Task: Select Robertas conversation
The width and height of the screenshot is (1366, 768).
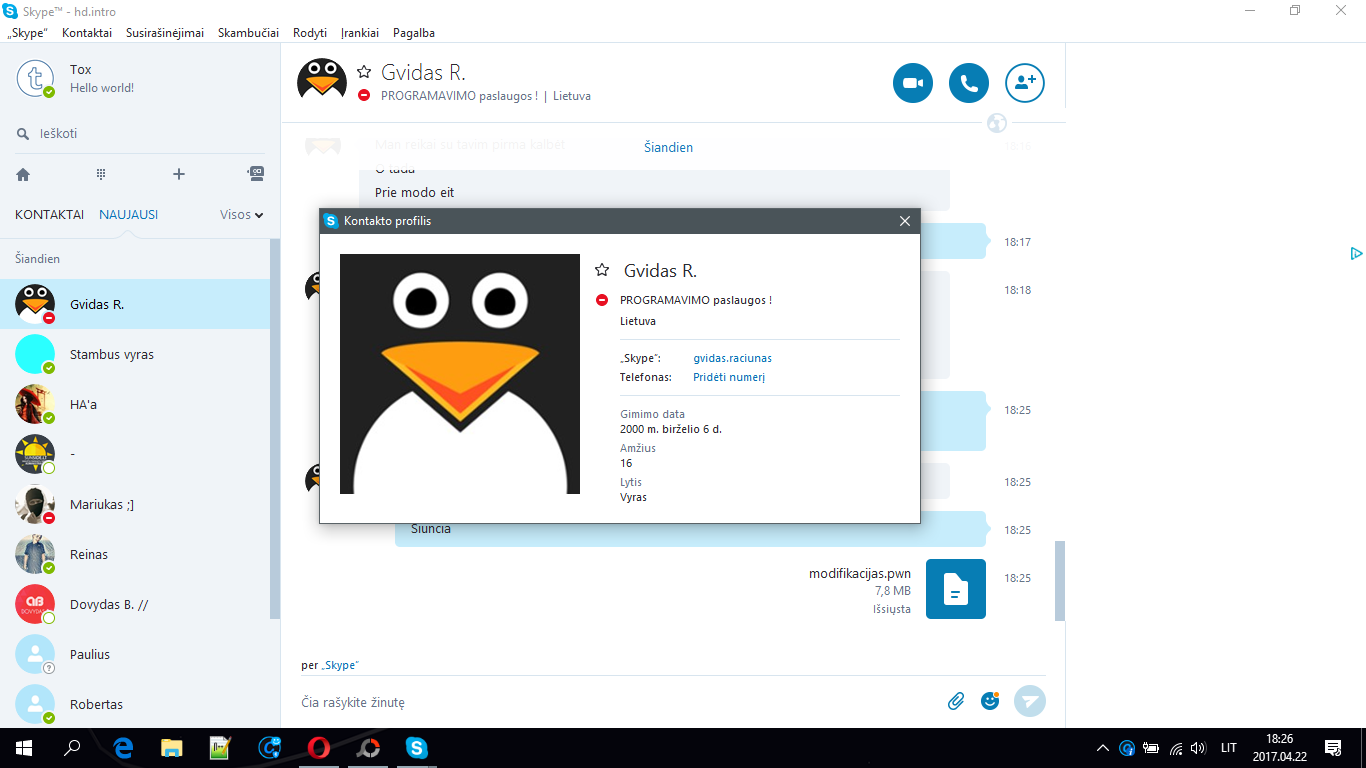Action: point(135,704)
